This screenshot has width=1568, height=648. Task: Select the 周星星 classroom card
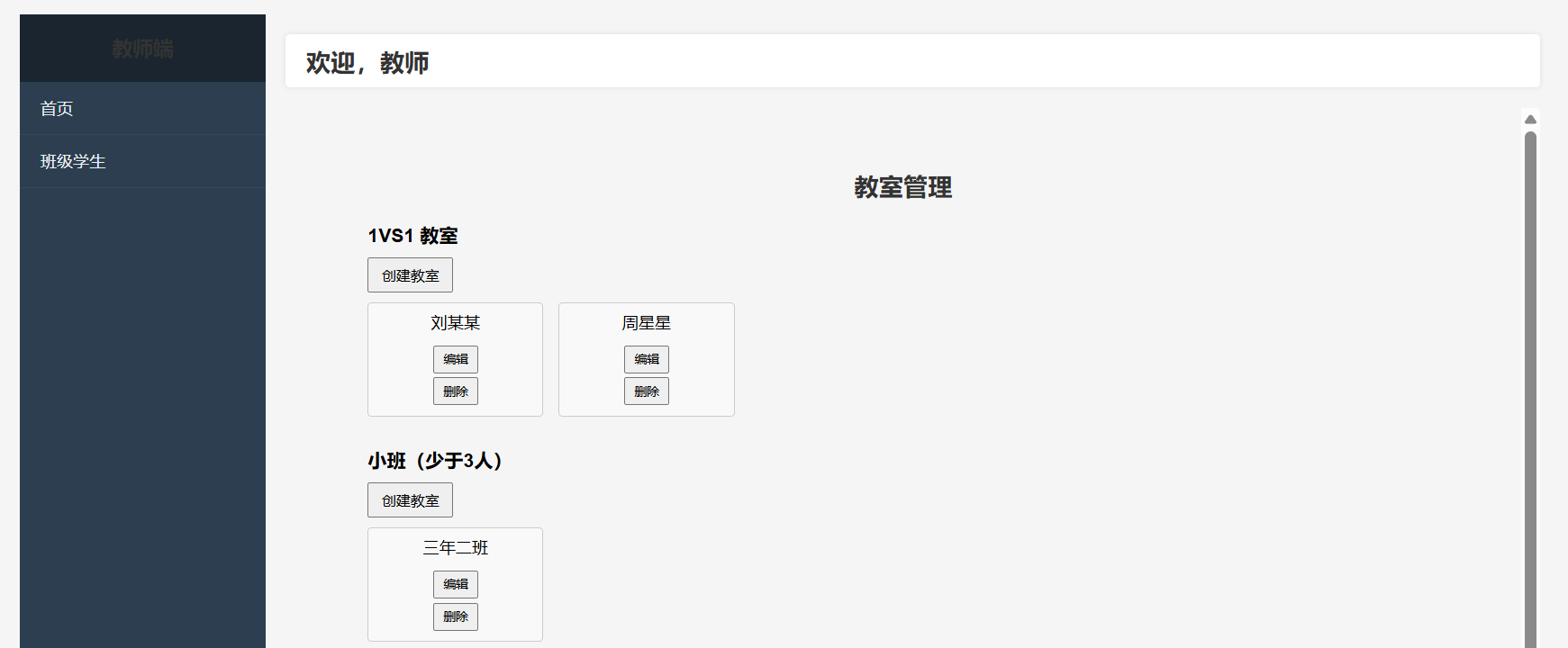(x=646, y=323)
